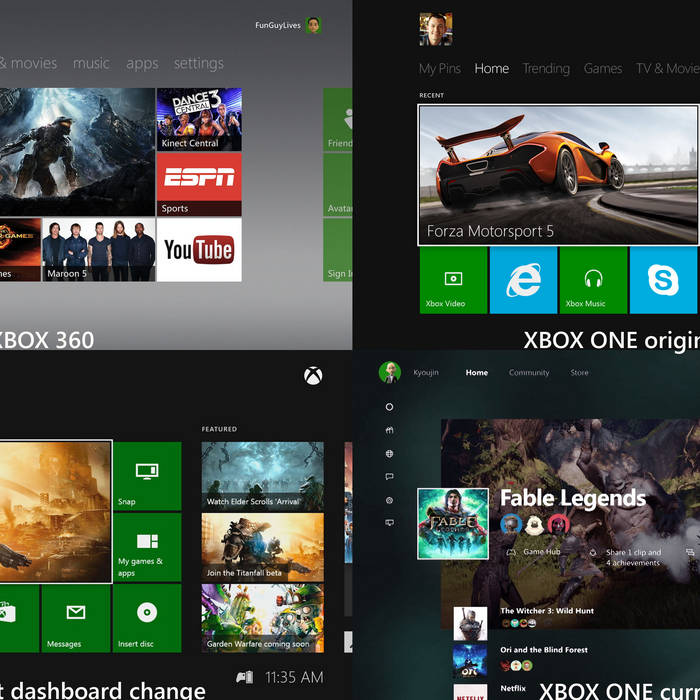This screenshot has height=700, width=700.
Task: Open the gear settings sidebar icon
Action: (389, 500)
